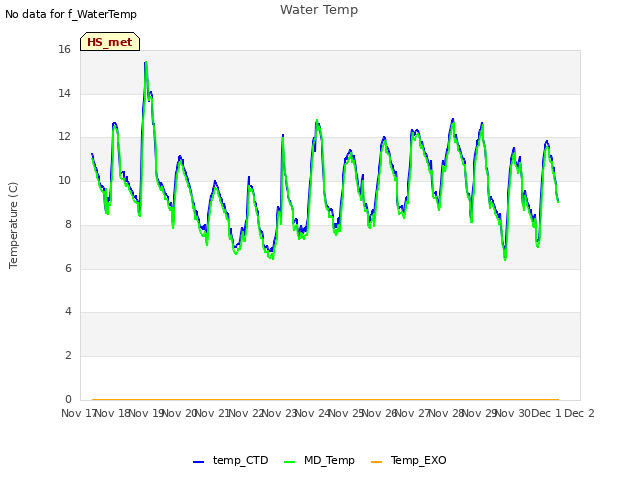Viewport: 640px width, 480px height.
Task: Click the y-axis tick label 10
Action: 64,180
